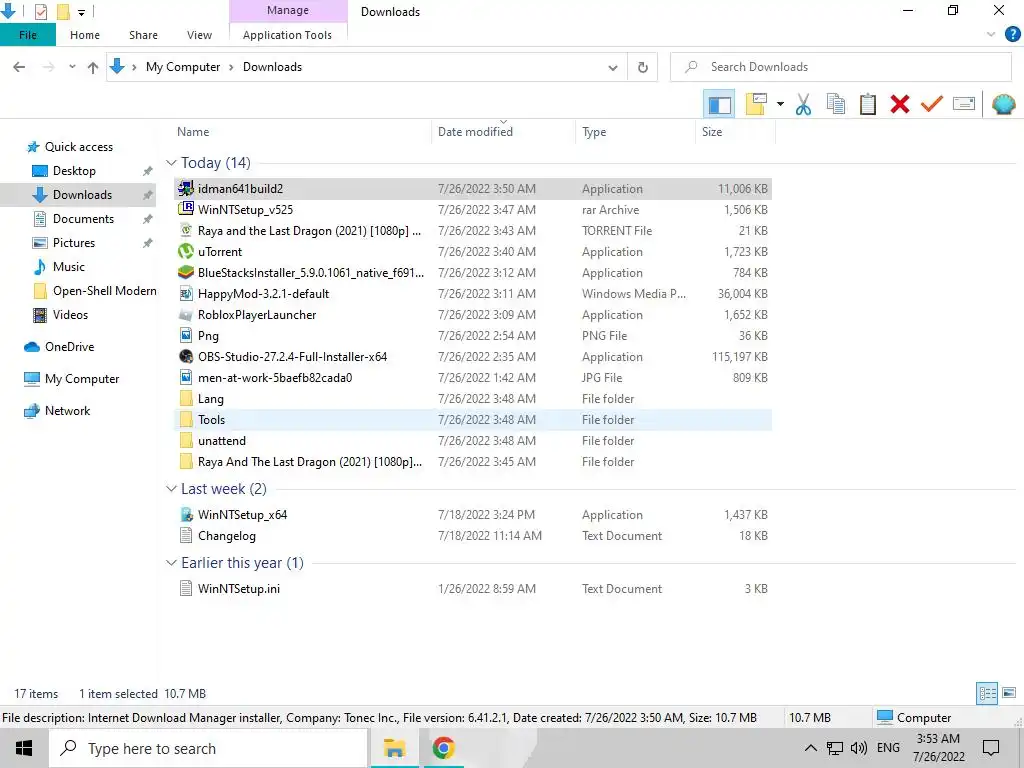Screen dimensions: 1024x768
Task: Open the Help question mark icon
Action: [1012, 35]
